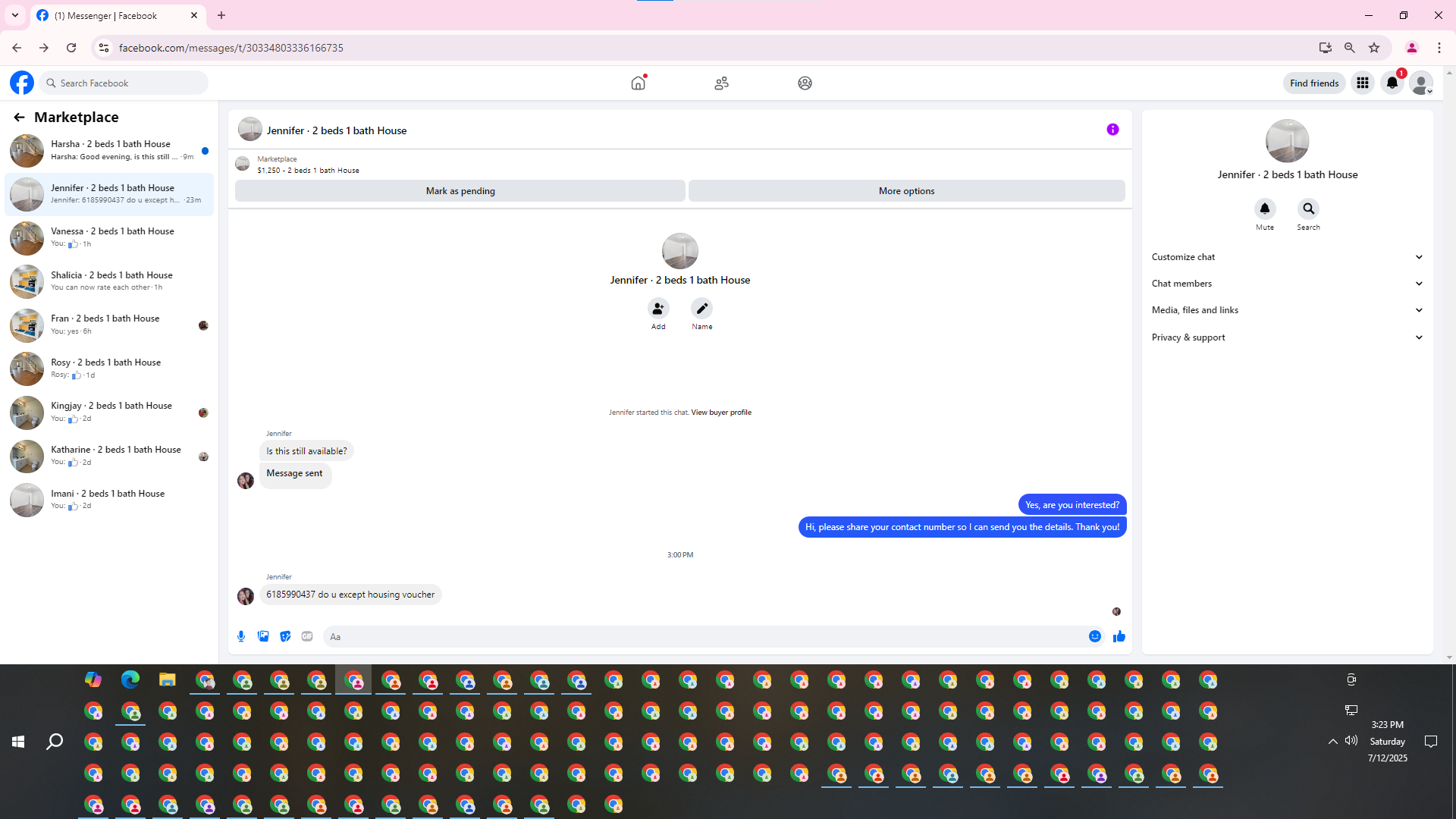Expand Media, files and links section

coord(1286,310)
